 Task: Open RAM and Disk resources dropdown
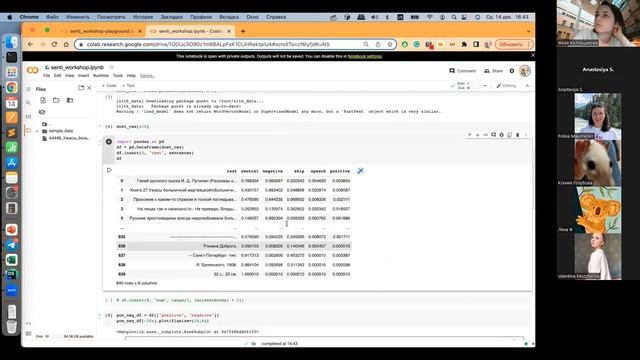click(x=485, y=86)
